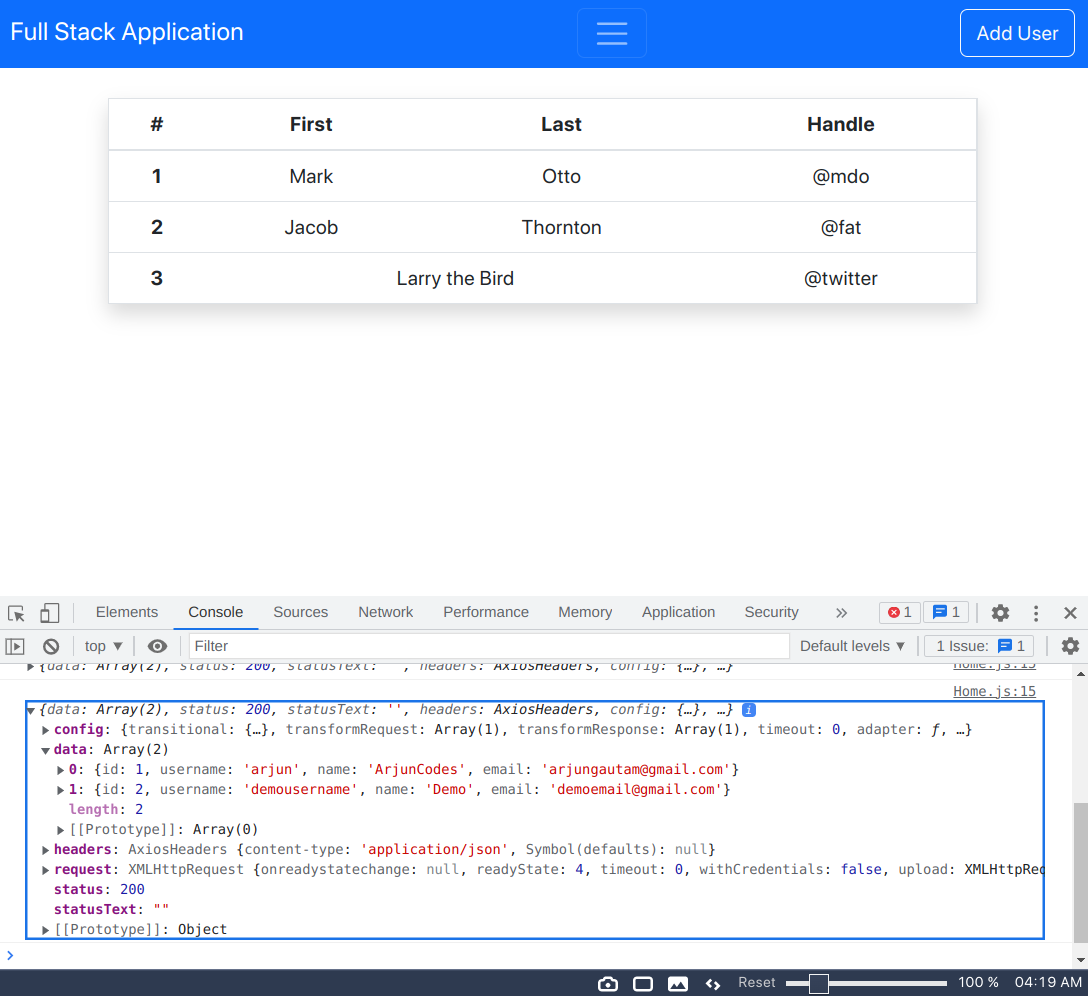Image resolution: width=1088 pixels, height=996 pixels.
Task: Open the Full Stack Application brand link
Action: click(x=127, y=32)
